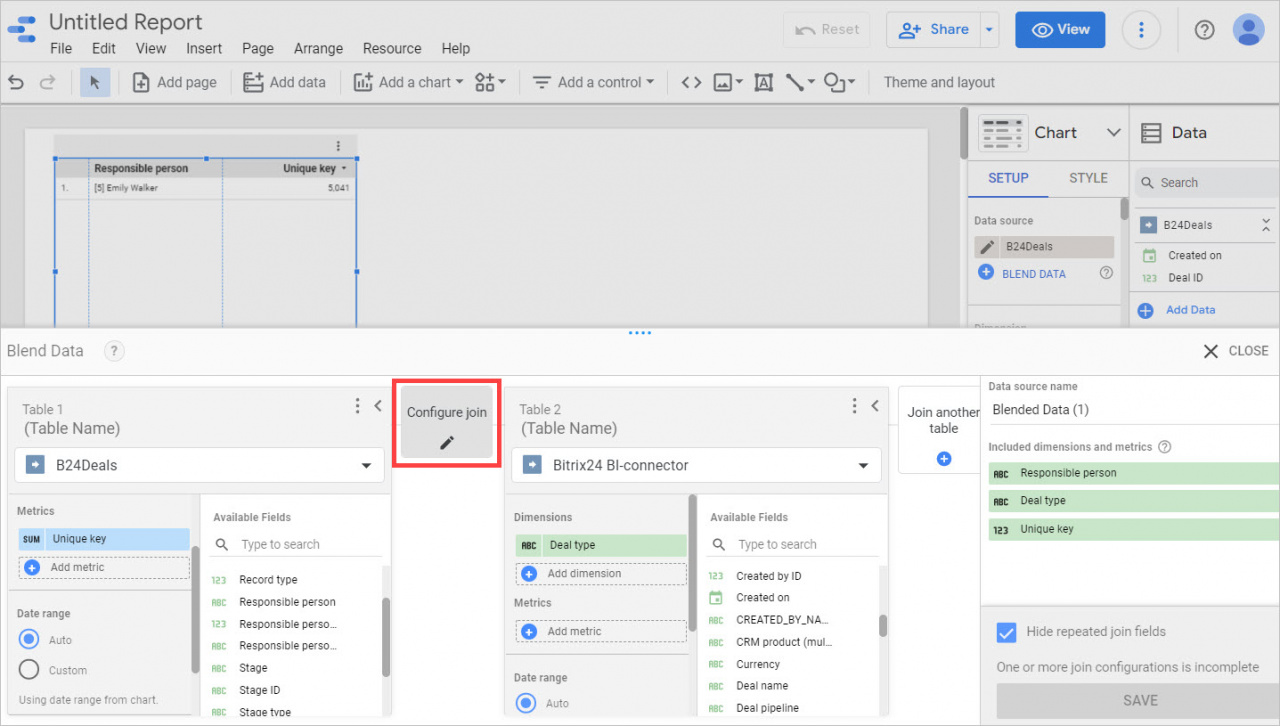
Task: Open the File menu
Action: [x=61, y=48]
